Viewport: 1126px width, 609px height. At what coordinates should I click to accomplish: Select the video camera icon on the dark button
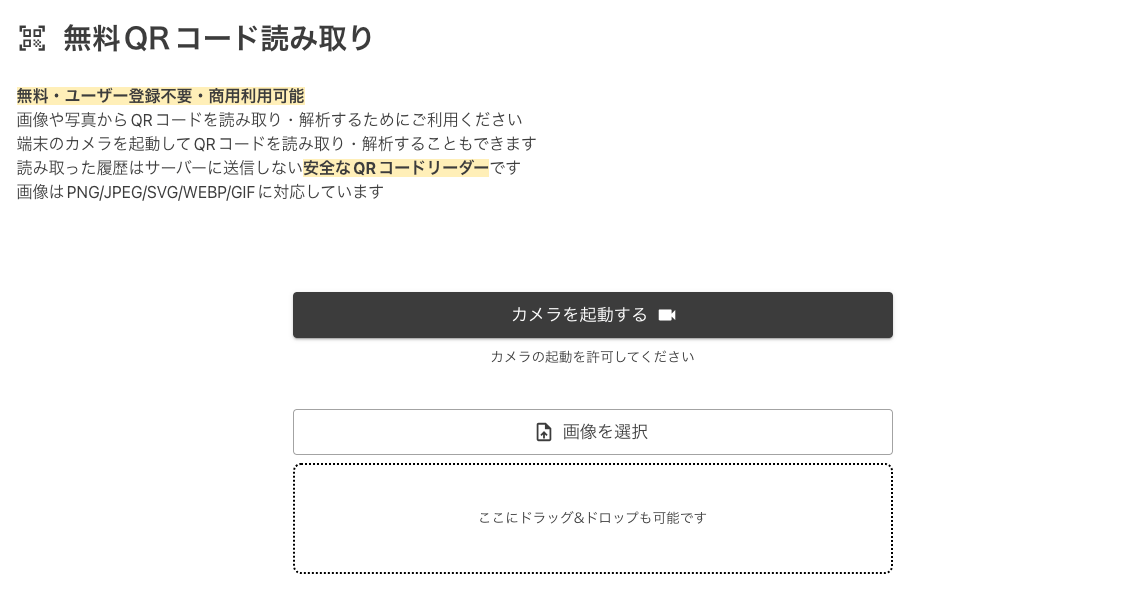(x=667, y=314)
